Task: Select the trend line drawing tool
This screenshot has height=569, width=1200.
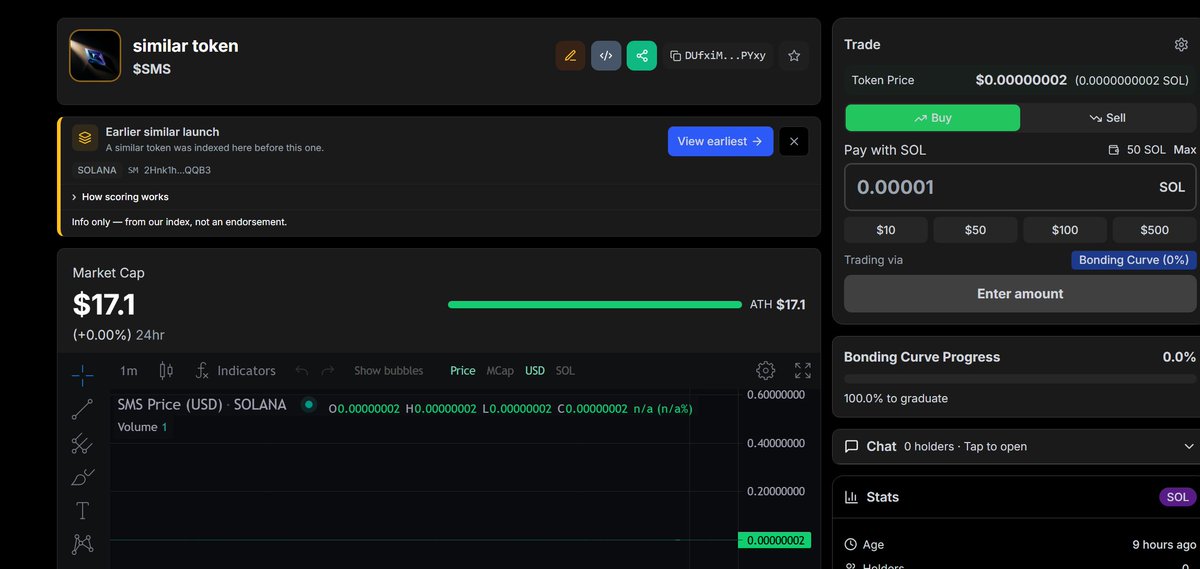Action: (x=82, y=409)
